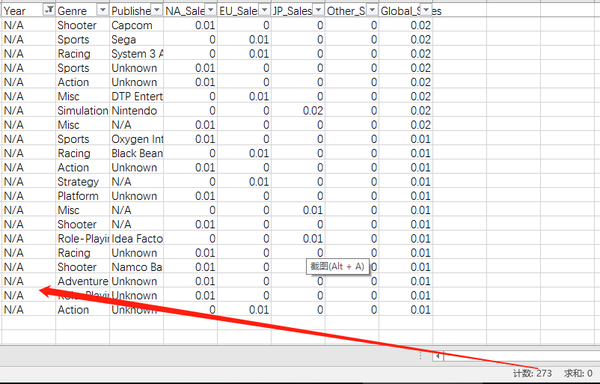Open the EU_Sales column filter dropdown
The image size is (600, 384).
click(x=264, y=11)
